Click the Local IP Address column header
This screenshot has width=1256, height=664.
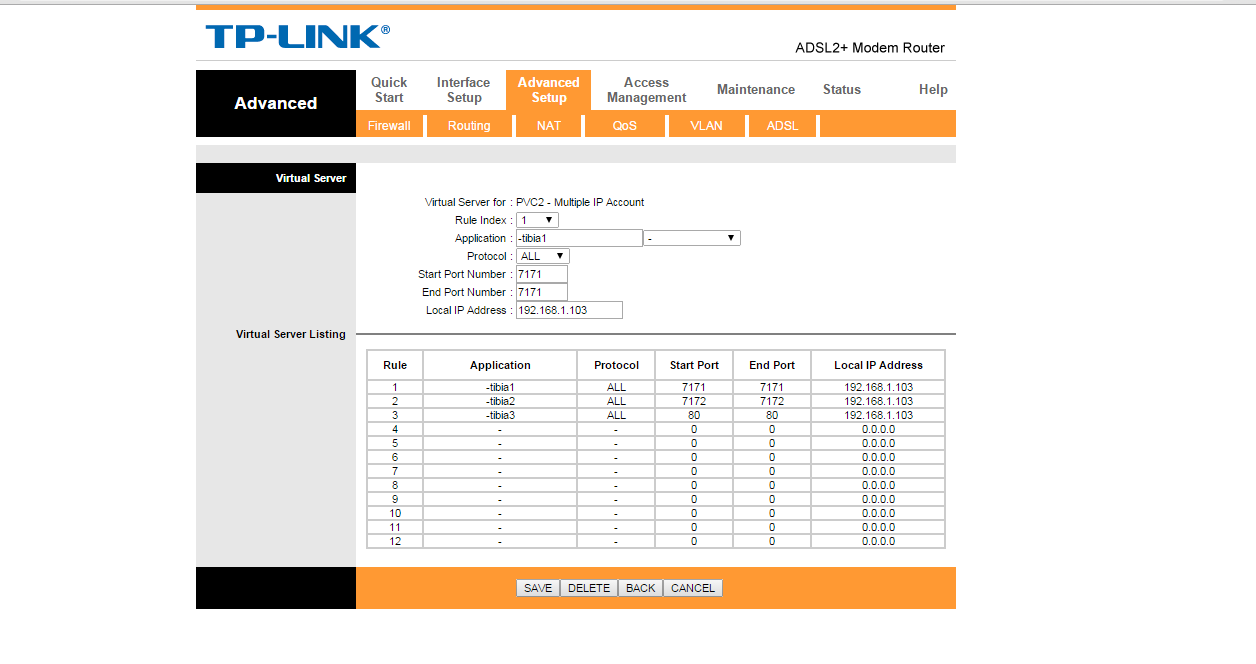click(x=878, y=365)
